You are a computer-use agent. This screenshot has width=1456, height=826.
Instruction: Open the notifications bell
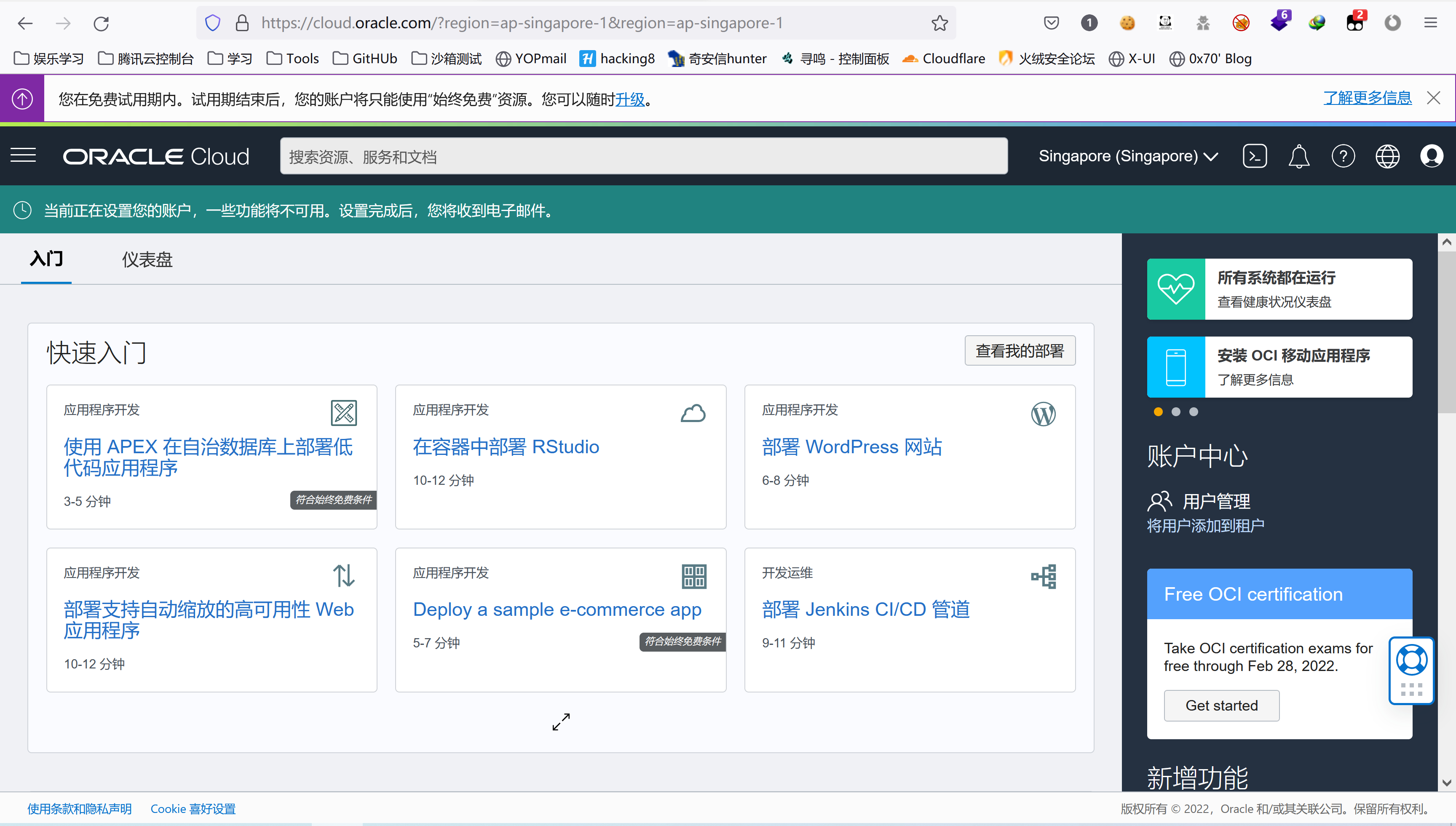[x=1298, y=156]
